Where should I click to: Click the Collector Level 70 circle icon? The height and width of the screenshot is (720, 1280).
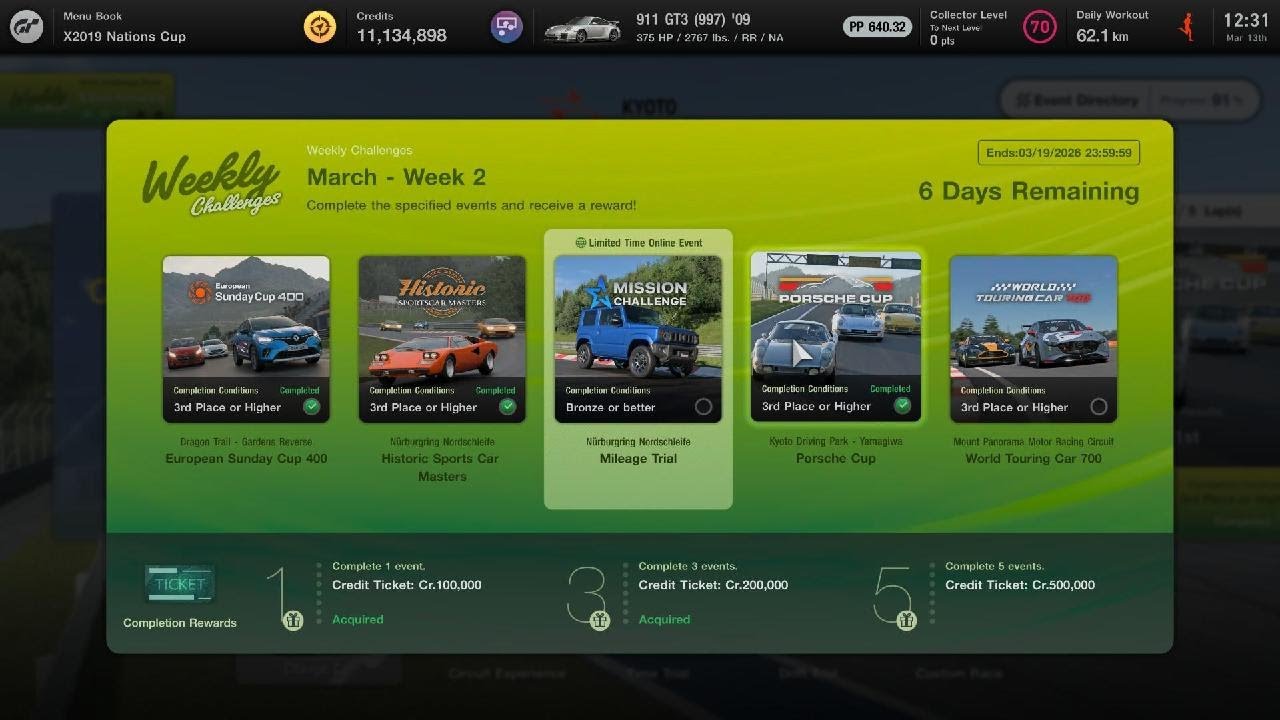pos(1040,27)
